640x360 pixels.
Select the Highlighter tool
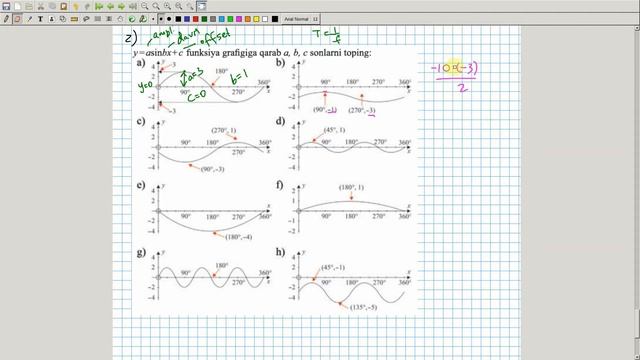[x=29, y=19]
